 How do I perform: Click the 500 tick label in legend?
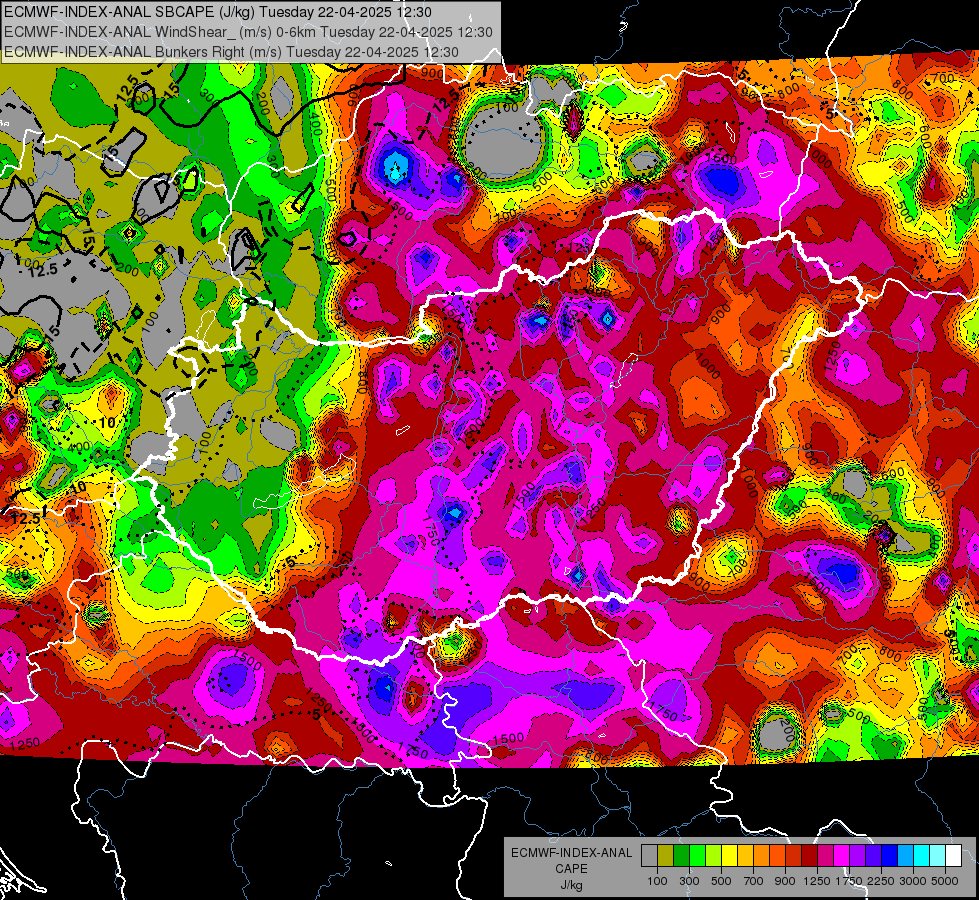pyautogui.click(x=721, y=881)
